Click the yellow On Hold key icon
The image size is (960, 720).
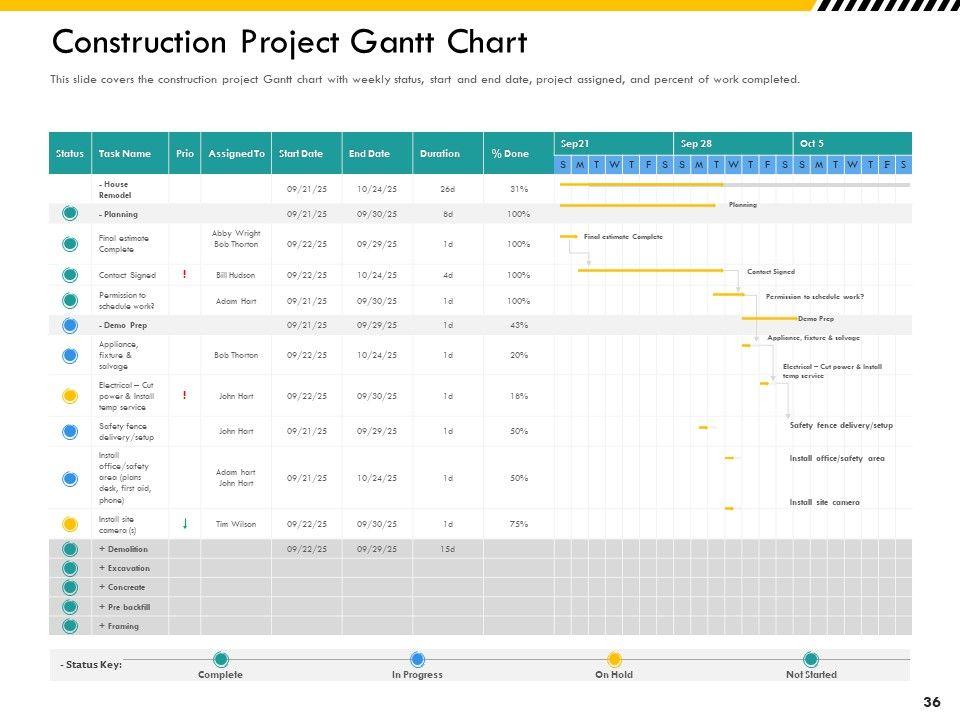click(614, 659)
